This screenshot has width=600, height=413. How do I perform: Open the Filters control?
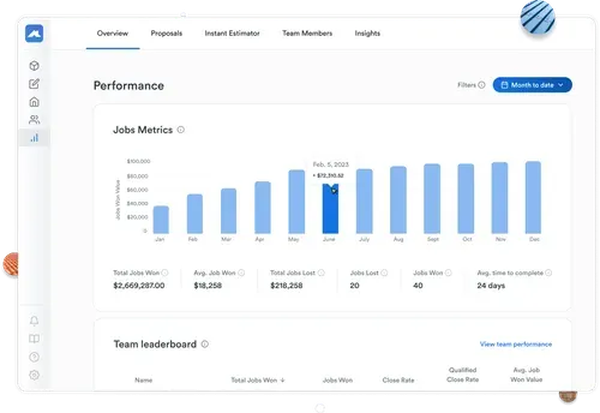[470, 86]
